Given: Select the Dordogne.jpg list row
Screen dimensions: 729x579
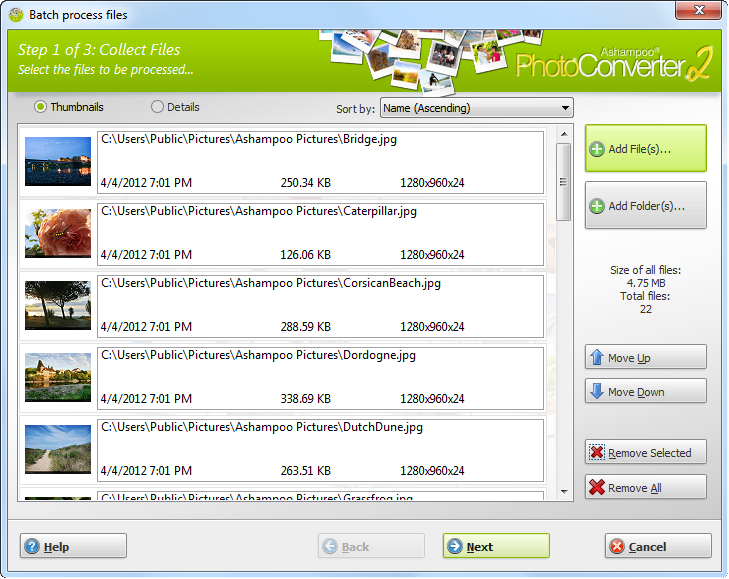Looking at the screenshot, I should tap(320, 378).
